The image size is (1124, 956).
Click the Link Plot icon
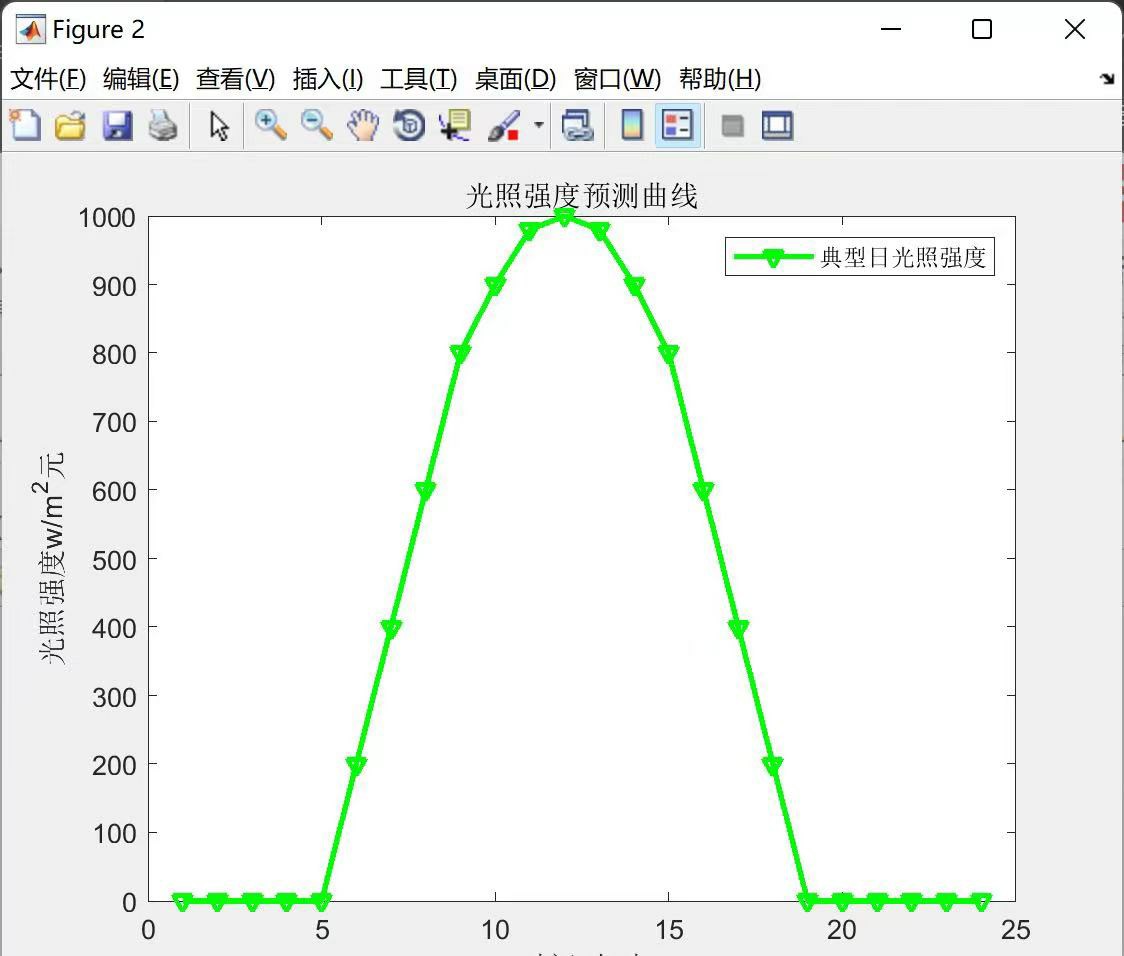577,125
